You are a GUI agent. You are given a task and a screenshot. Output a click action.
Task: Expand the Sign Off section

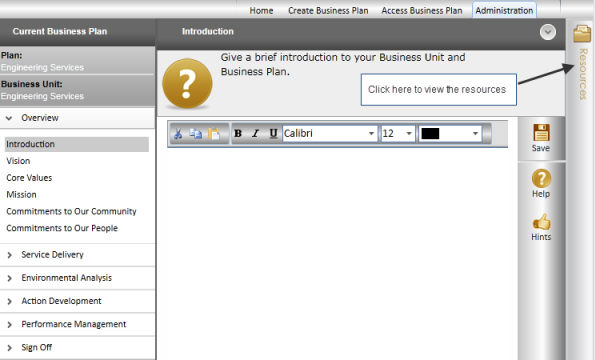click(x=77, y=347)
